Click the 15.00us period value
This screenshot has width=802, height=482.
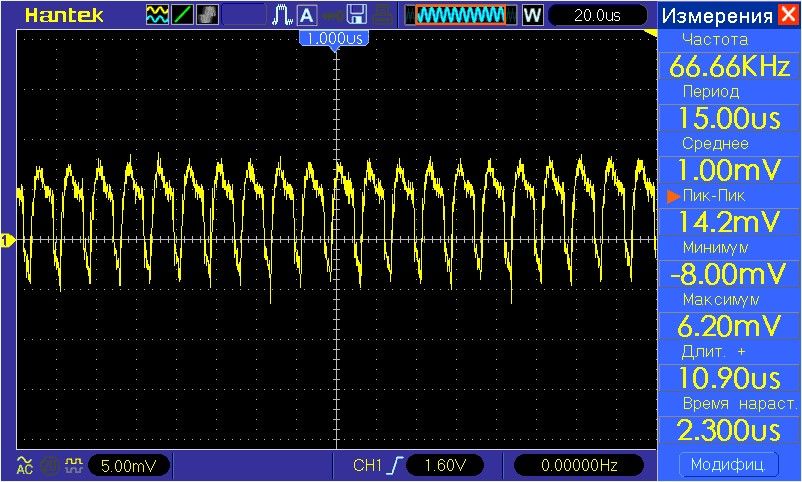point(729,118)
